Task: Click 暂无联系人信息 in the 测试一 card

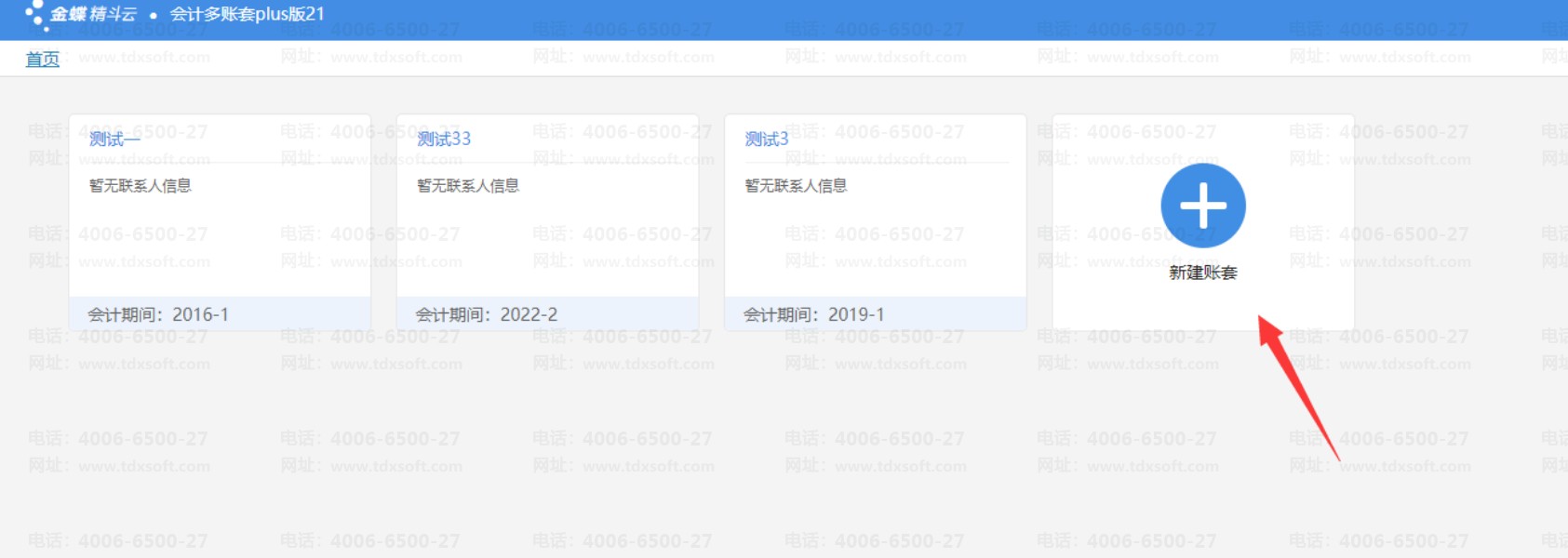Action: click(x=141, y=186)
